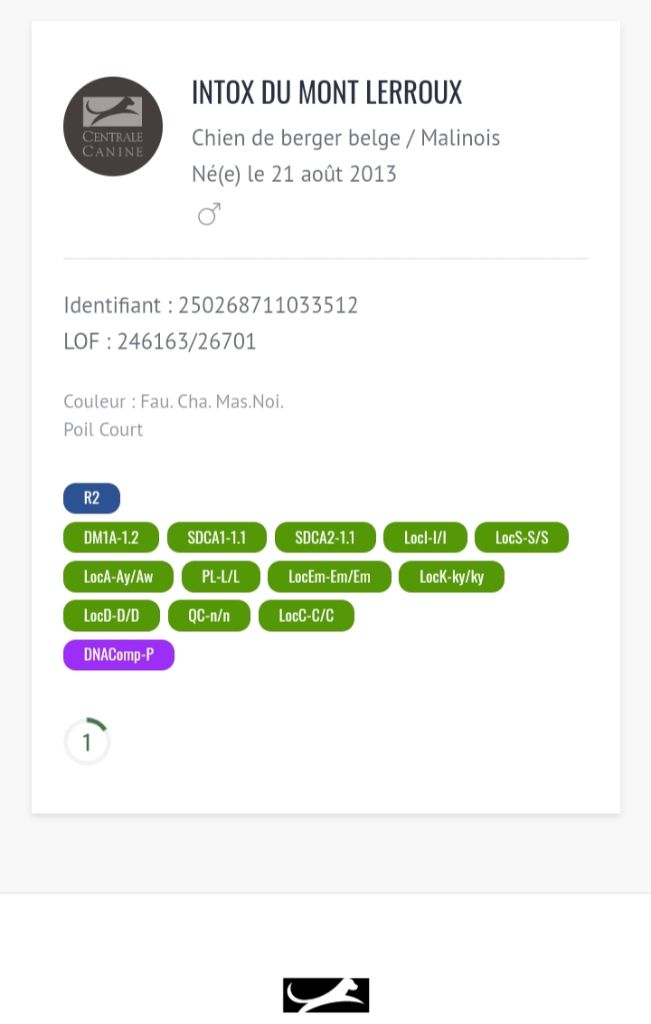Click the DM1A-1.2 genetic test badge

[111, 537]
